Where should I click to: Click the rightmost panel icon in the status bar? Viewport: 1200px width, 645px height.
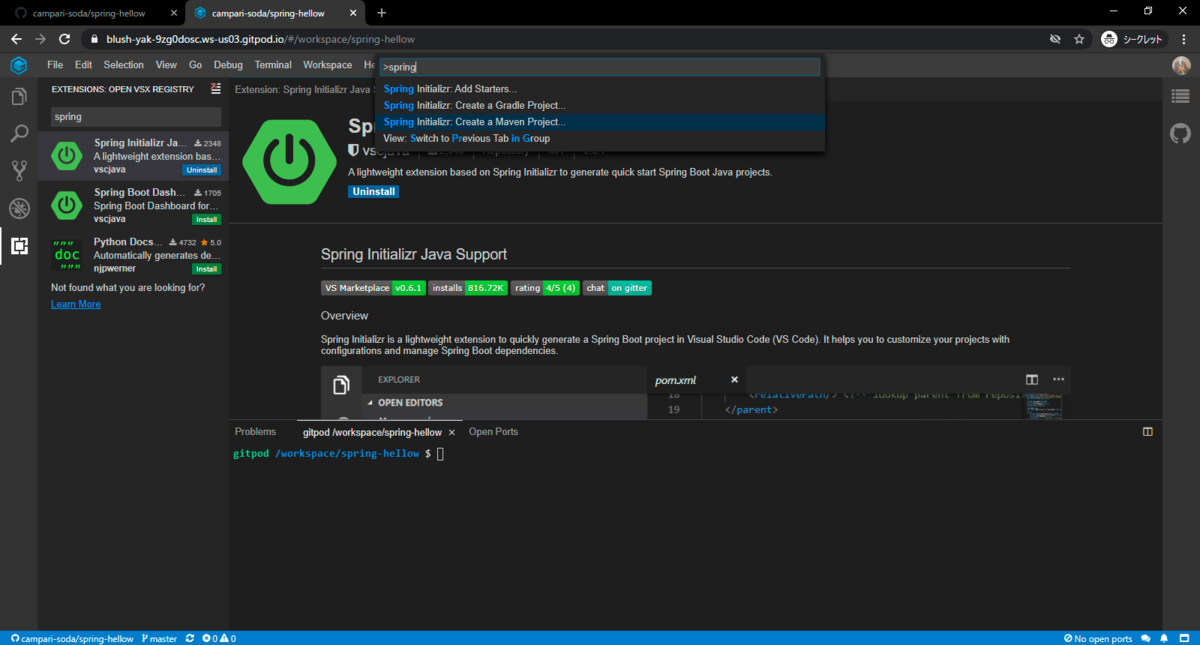coord(1184,638)
